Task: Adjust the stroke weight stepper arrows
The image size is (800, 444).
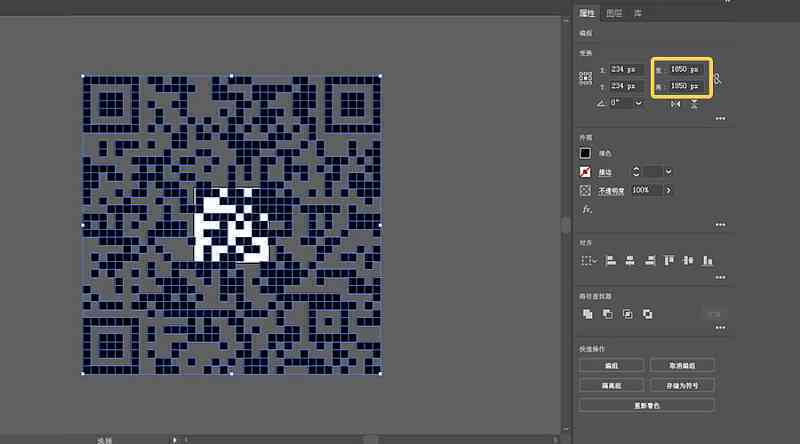Action: pos(636,171)
